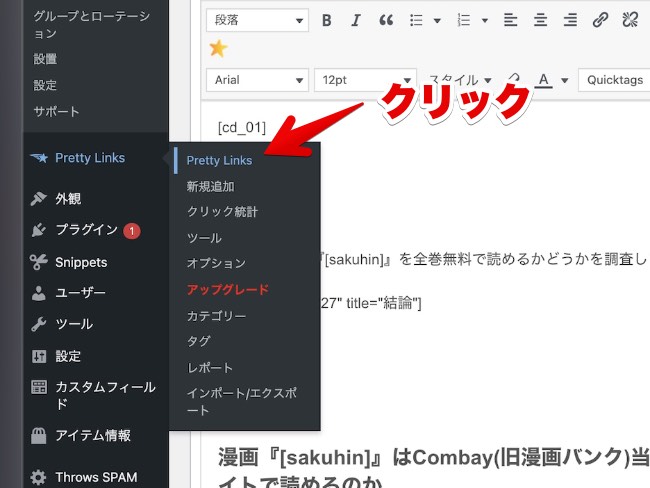Open カスタムフィールド custom fields menu
Image resolution: width=650 pixels, height=488 pixels.
pyautogui.click(x=106, y=395)
